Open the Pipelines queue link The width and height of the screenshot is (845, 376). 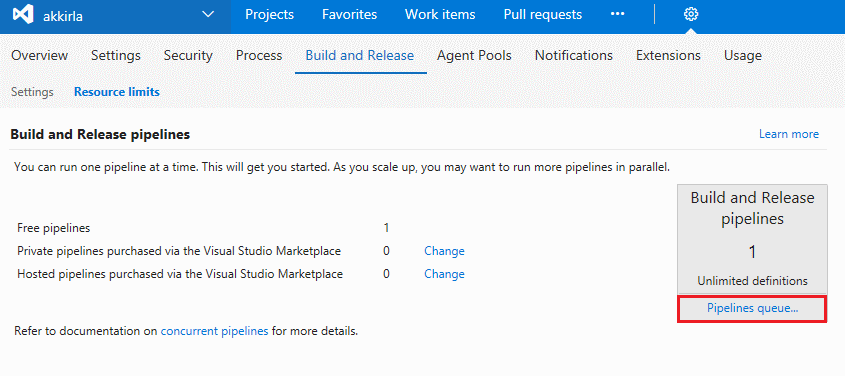tap(752, 309)
